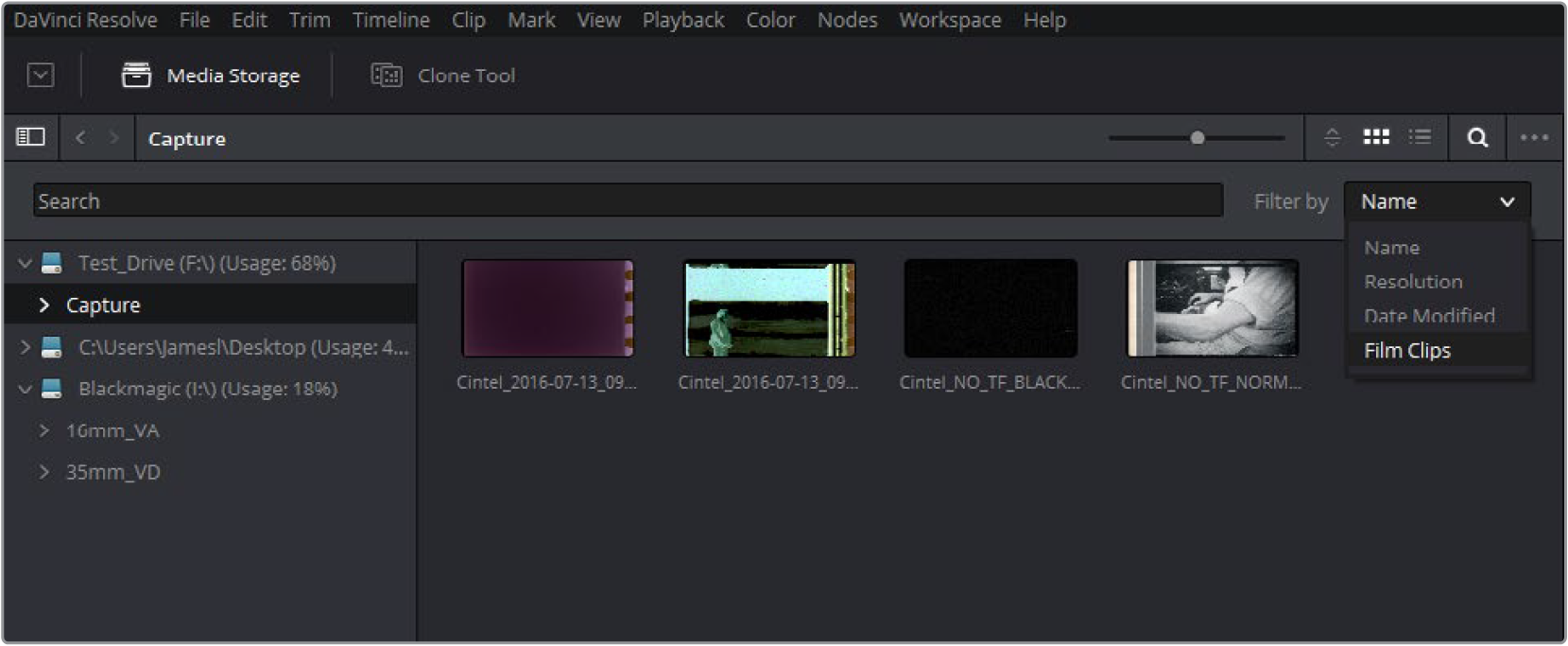
Task: Open the Clip menu
Action: (x=469, y=20)
